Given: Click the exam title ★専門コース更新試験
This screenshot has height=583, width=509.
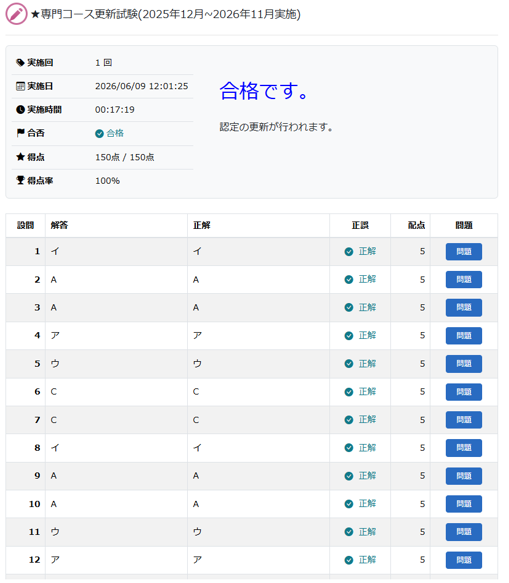Looking at the screenshot, I should coord(166,15).
